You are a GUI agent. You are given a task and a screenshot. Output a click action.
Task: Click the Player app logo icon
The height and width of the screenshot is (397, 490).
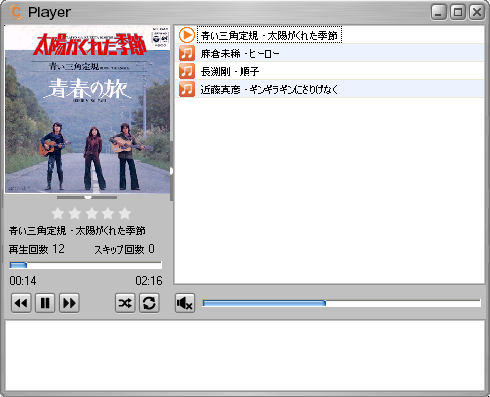click(16, 12)
